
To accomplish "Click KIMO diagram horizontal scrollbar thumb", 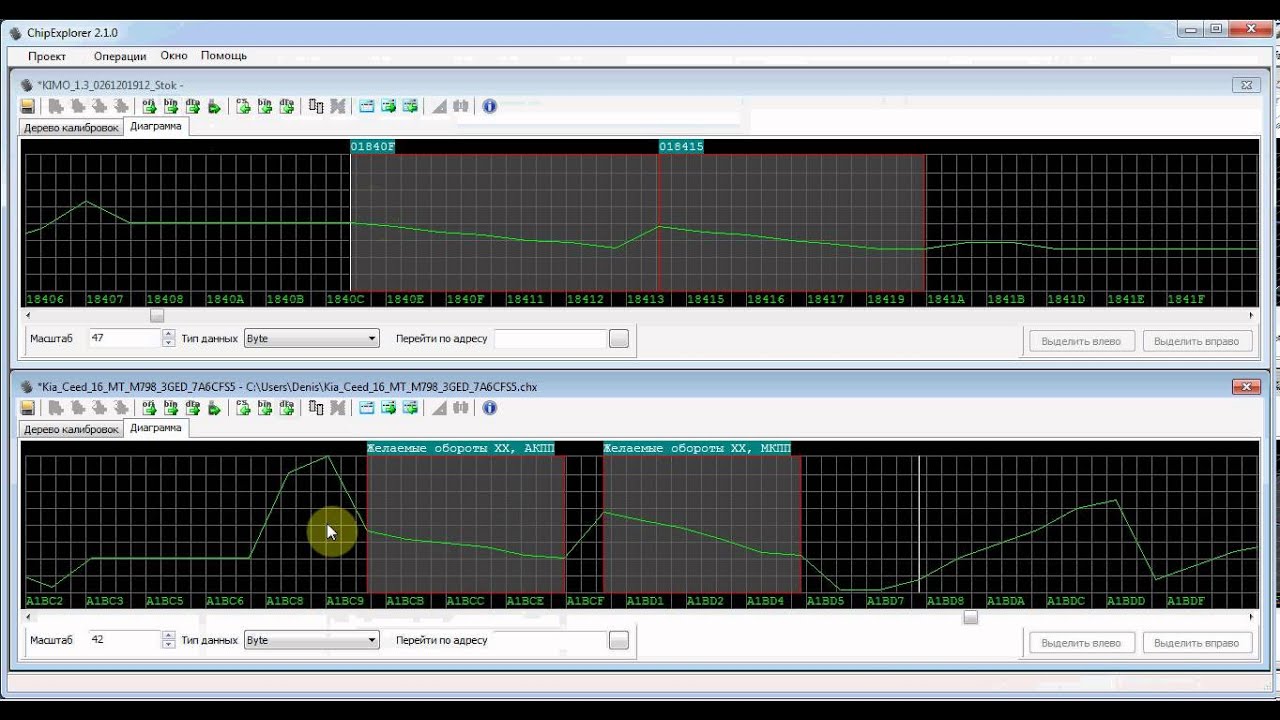I will (157, 315).
